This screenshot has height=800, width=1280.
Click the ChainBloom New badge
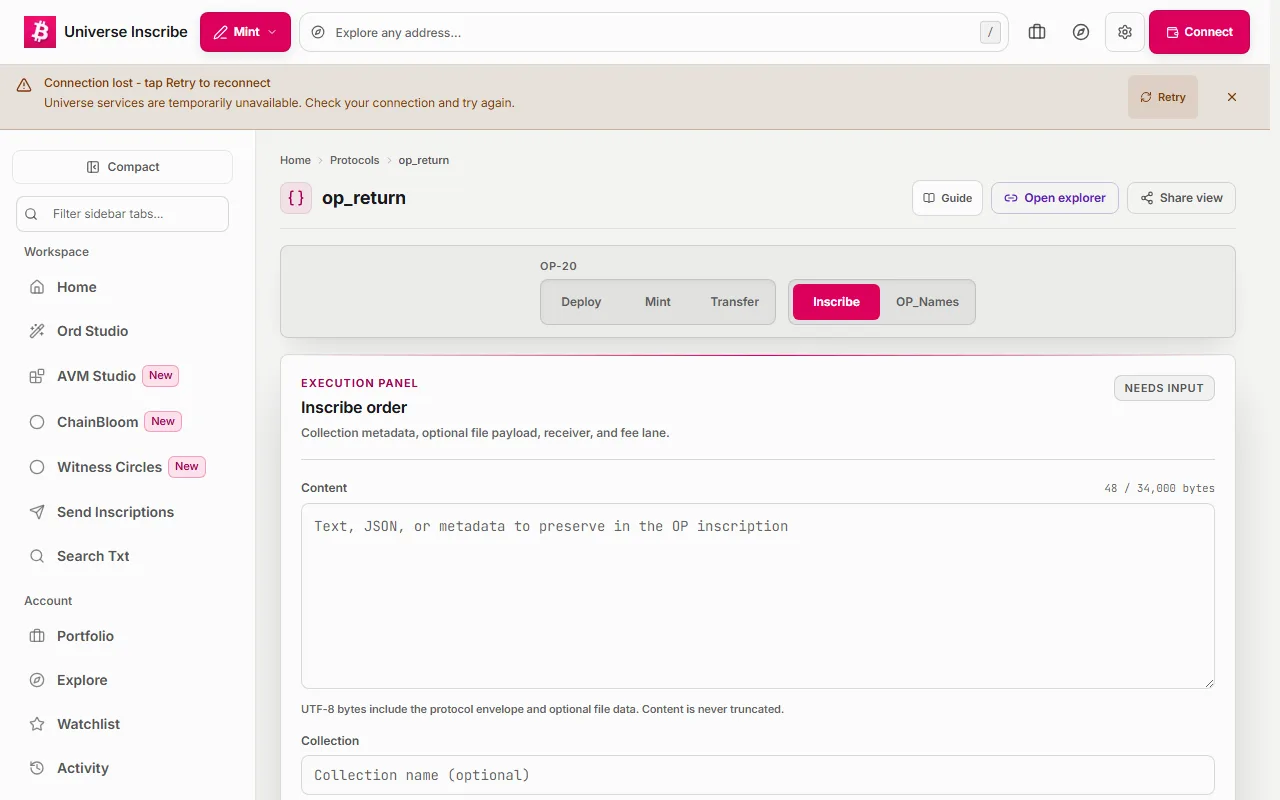click(163, 422)
